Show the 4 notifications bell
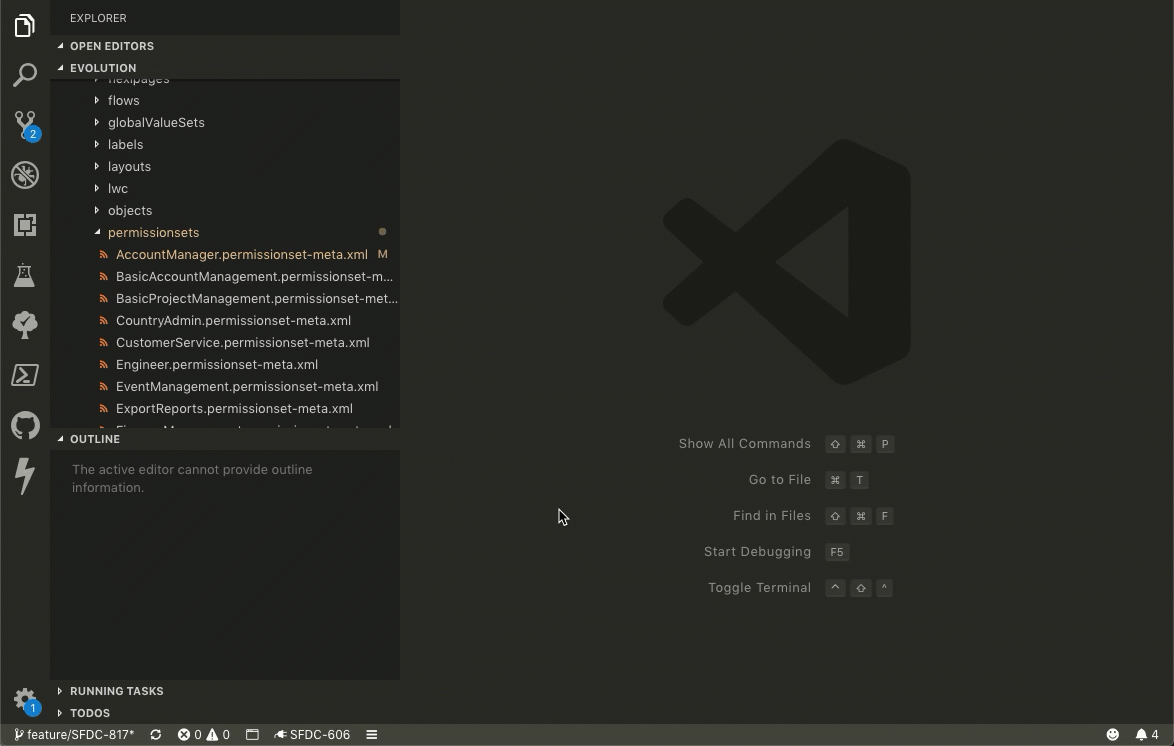The width and height of the screenshot is (1174, 746). coord(1147,735)
